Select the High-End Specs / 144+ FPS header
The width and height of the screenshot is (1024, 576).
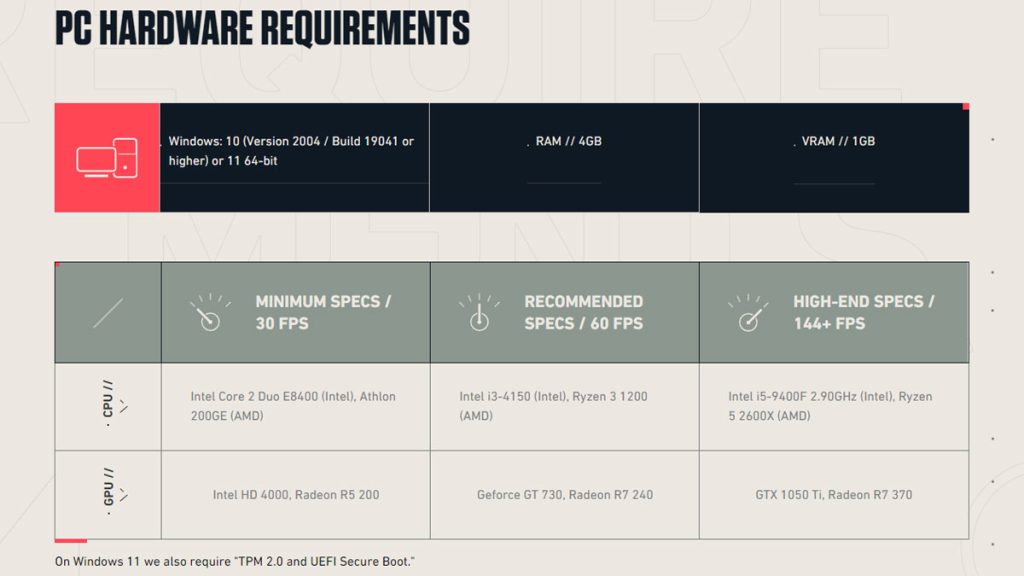[863, 312]
